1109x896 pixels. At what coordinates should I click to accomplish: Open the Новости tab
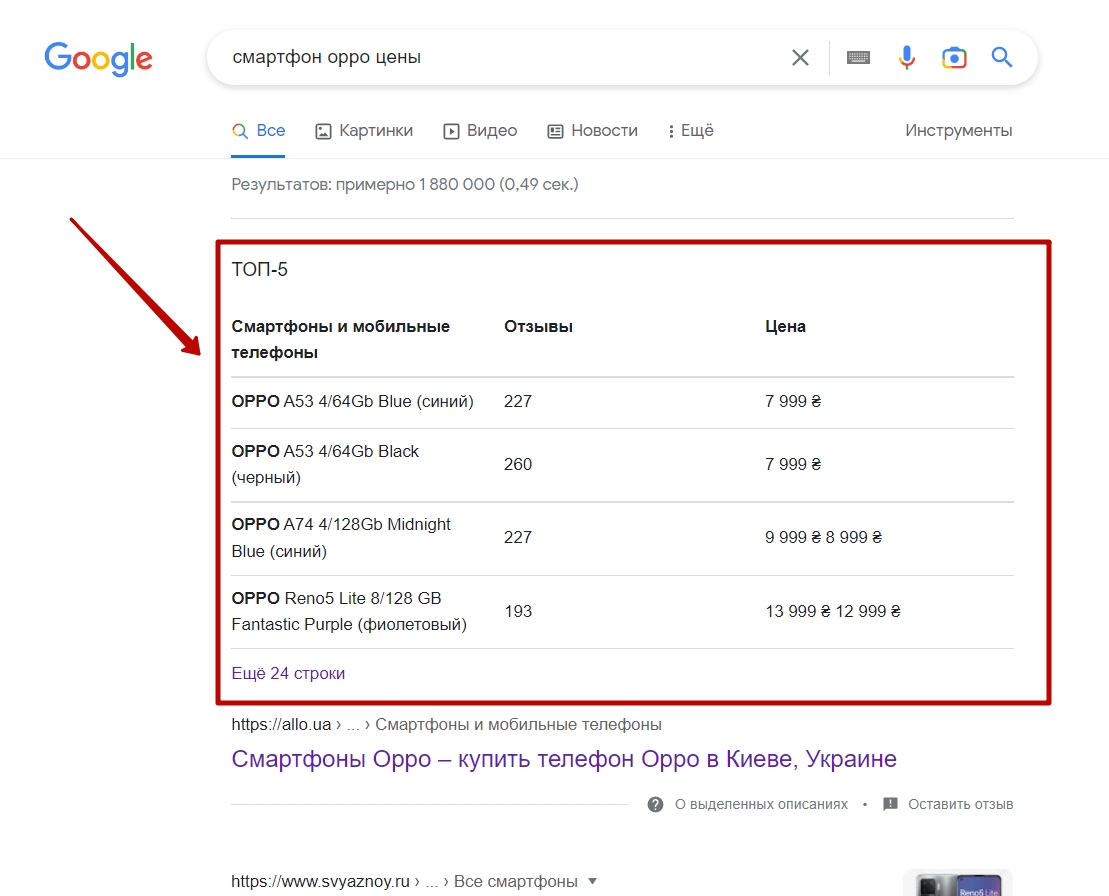[592, 131]
